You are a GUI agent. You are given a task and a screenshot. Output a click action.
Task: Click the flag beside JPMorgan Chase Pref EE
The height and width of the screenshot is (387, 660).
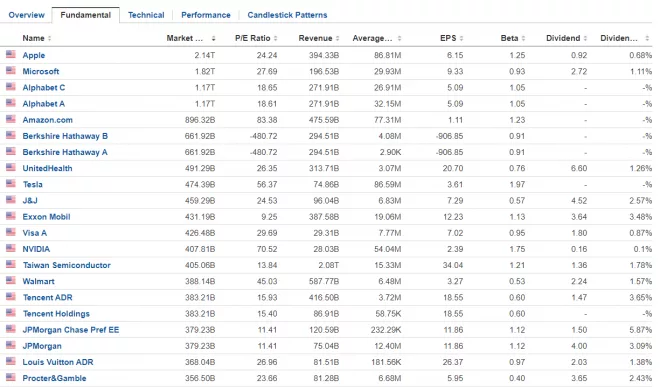coord(11,329)
